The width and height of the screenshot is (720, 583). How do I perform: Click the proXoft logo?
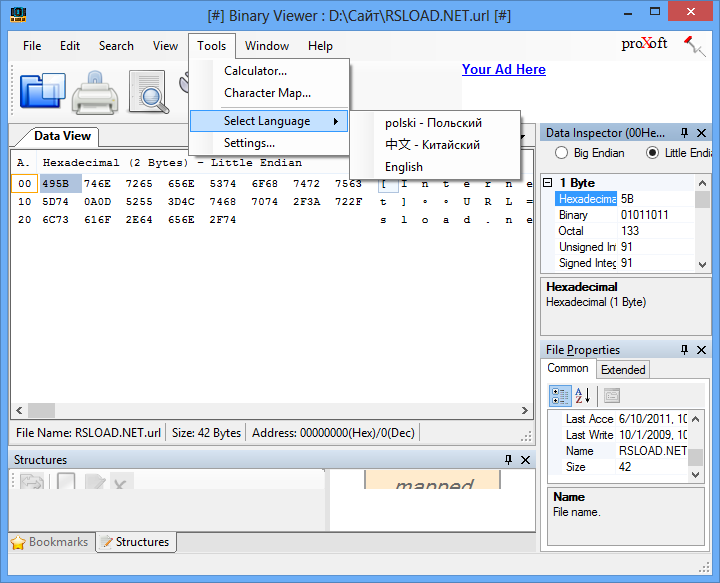click(x=644, y=44)
